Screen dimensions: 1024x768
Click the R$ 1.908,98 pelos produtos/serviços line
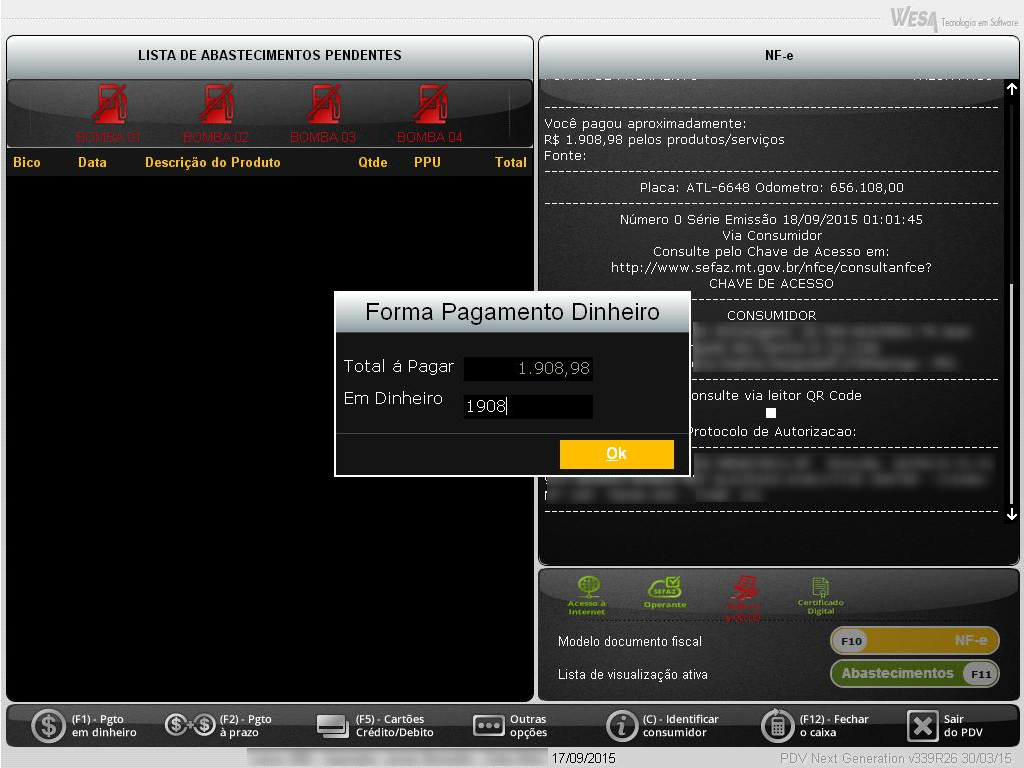tap(664, 139)
